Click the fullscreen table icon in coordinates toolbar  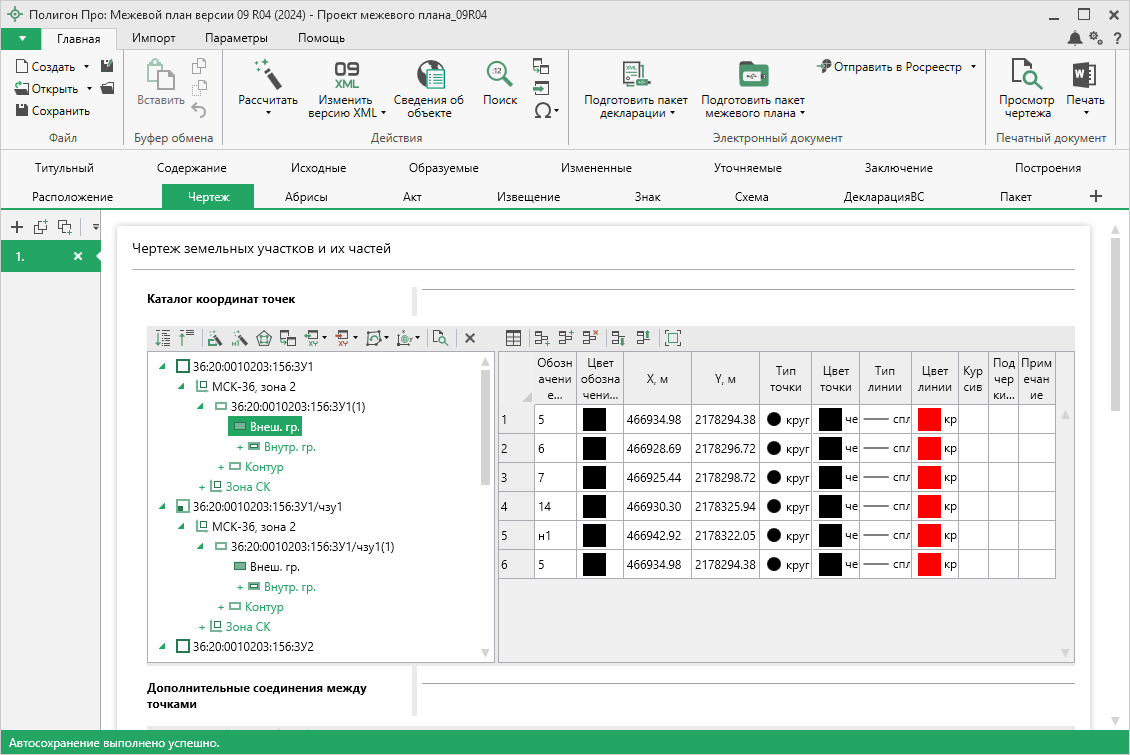pos(673,338)
